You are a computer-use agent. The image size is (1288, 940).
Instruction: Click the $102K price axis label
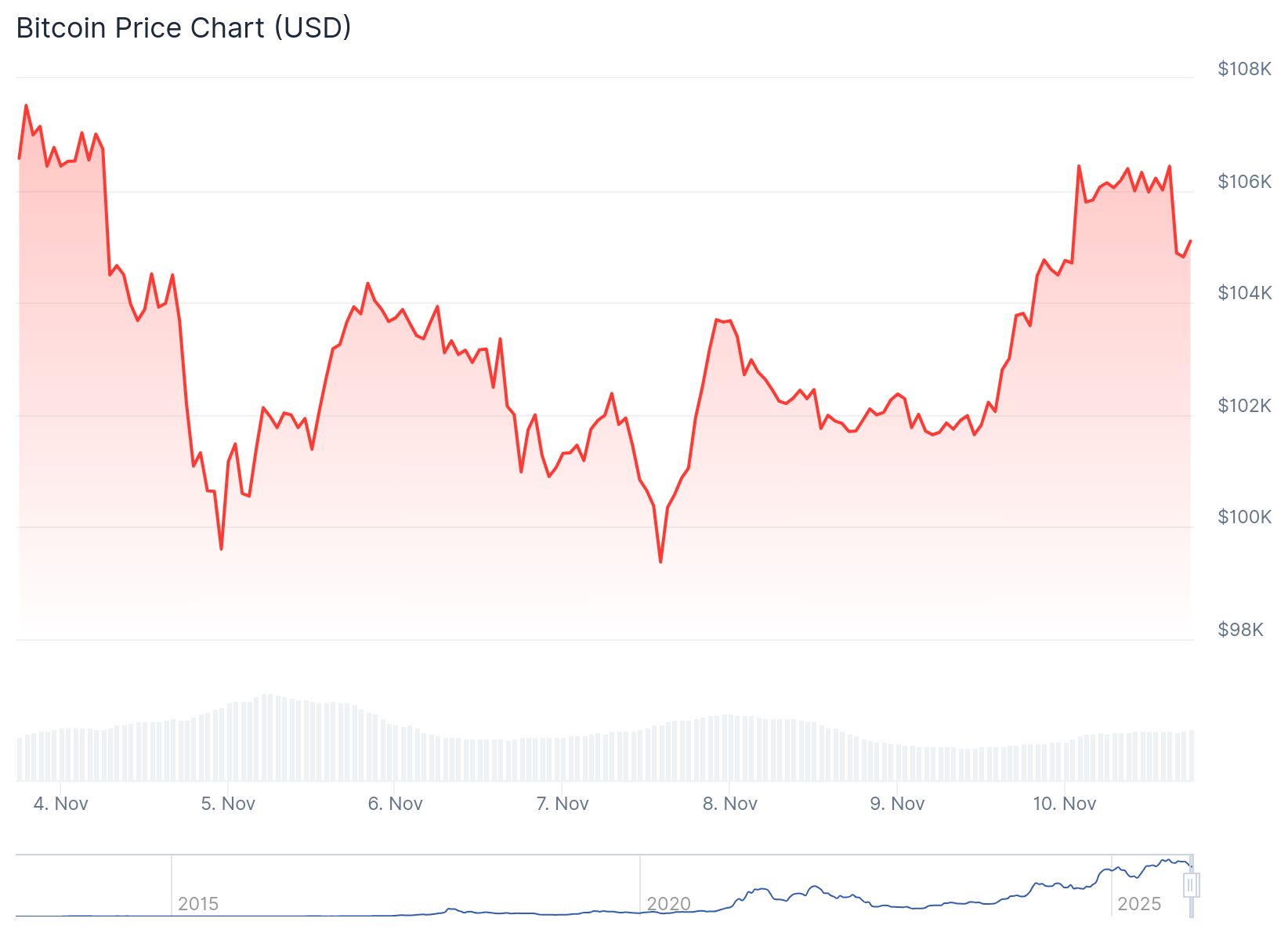(1244, 405)
